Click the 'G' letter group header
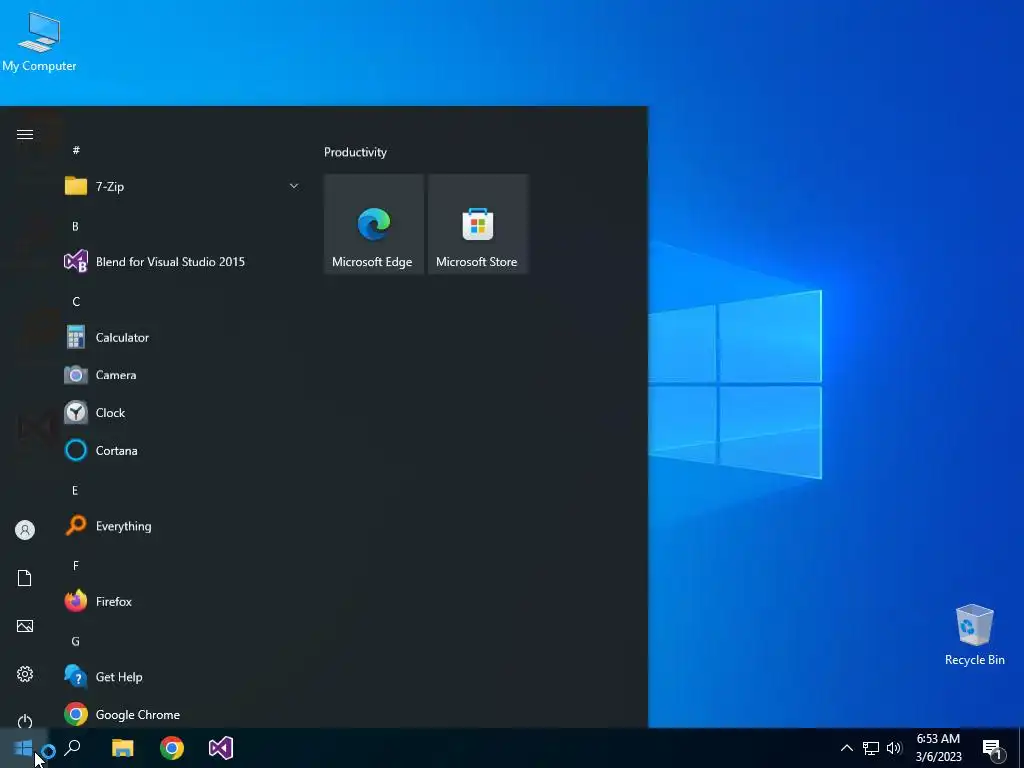 pyautogui.click(x=76, y=641)
